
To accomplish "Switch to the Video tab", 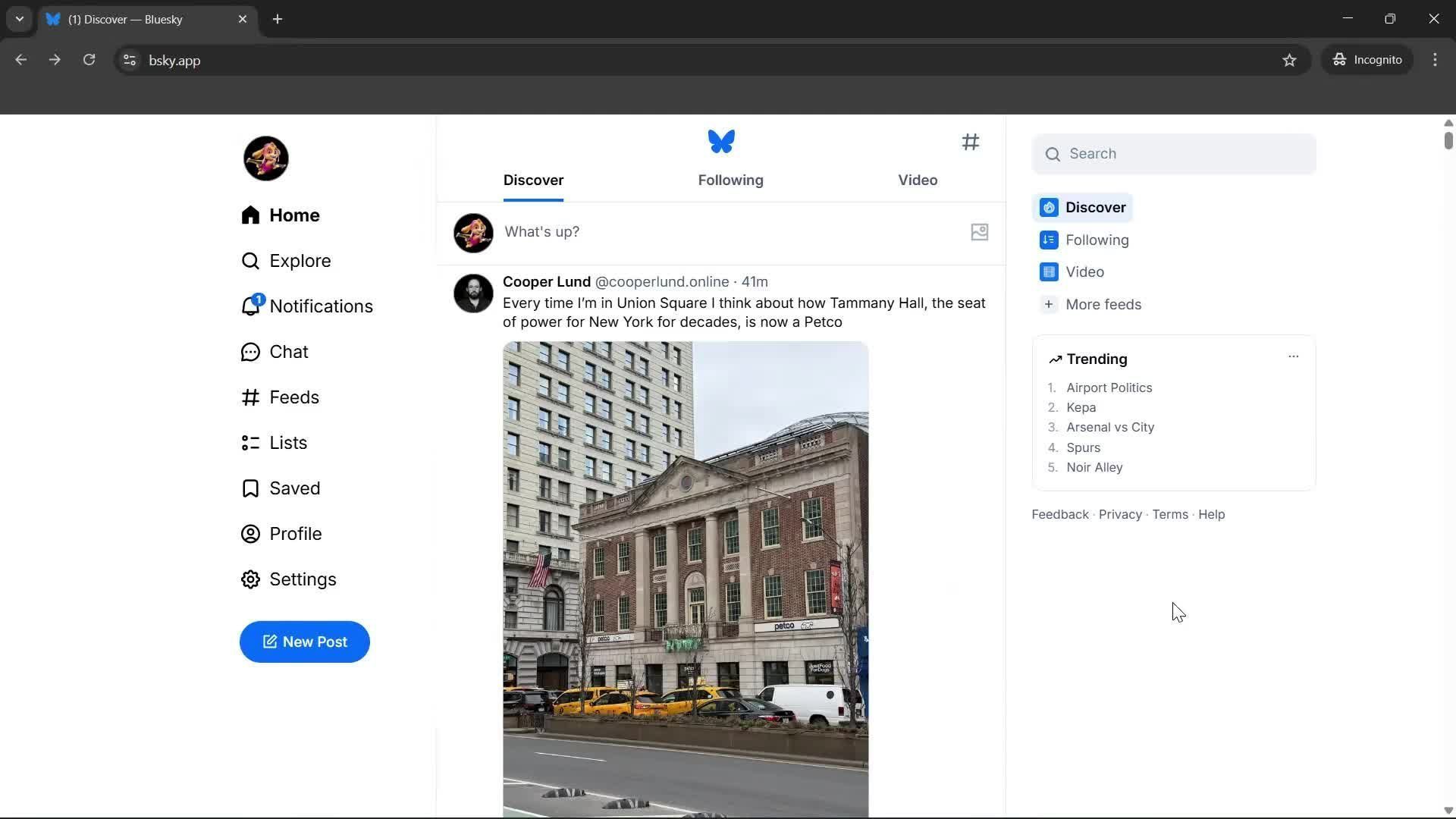I will (x=918, y=180).
